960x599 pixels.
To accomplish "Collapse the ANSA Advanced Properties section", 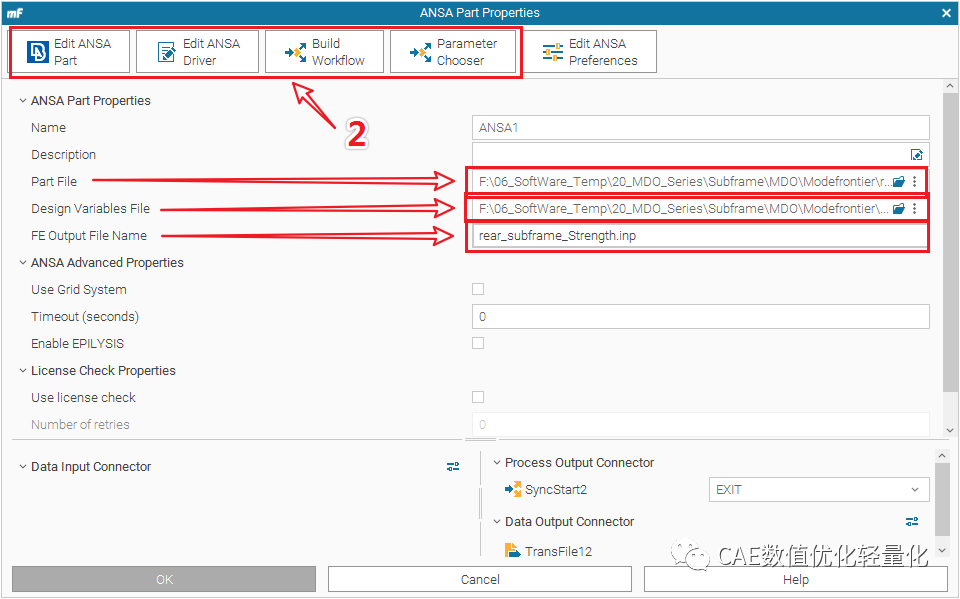I will point(23,263).
